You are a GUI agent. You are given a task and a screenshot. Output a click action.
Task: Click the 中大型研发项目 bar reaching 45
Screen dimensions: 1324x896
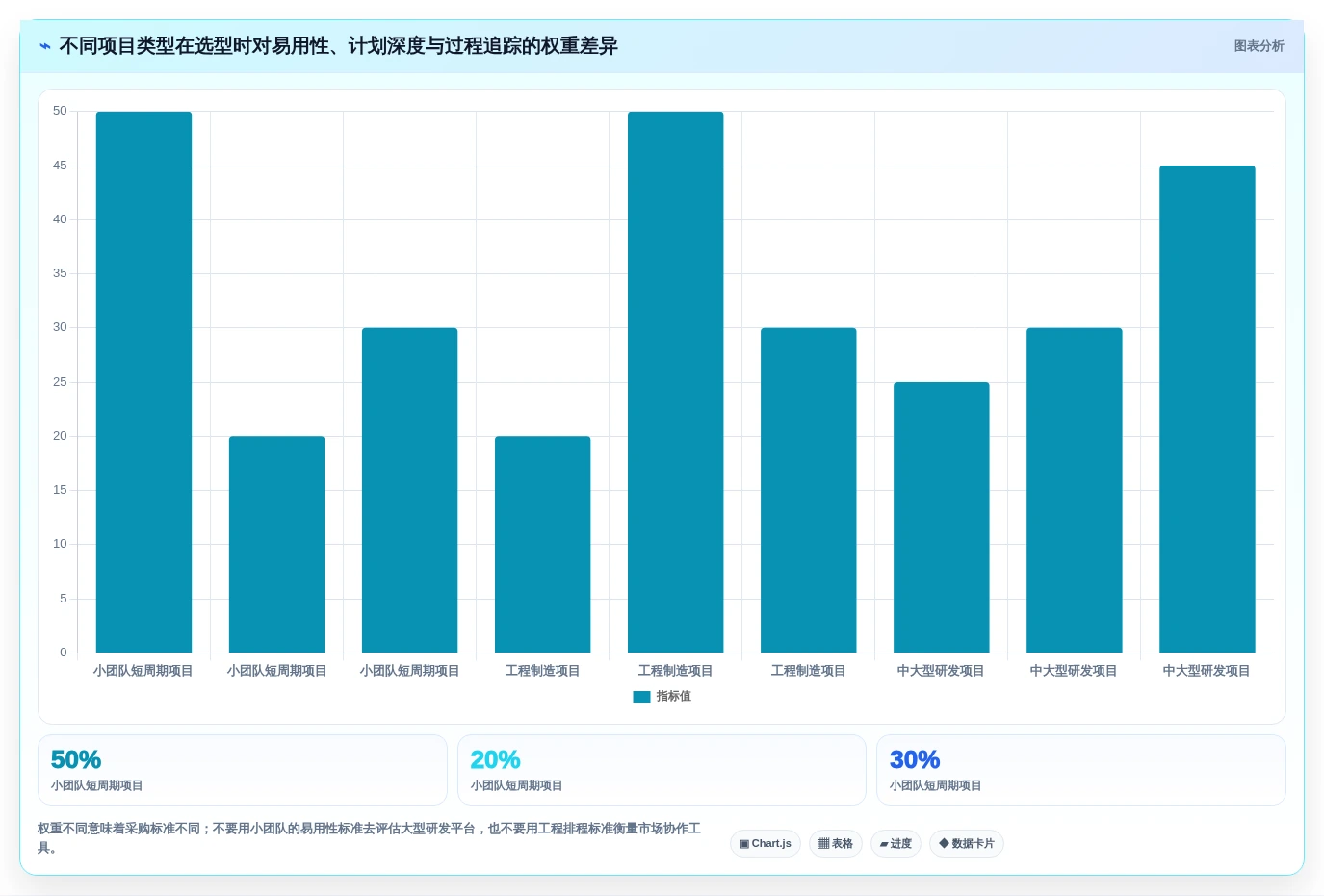[1207, 409]
